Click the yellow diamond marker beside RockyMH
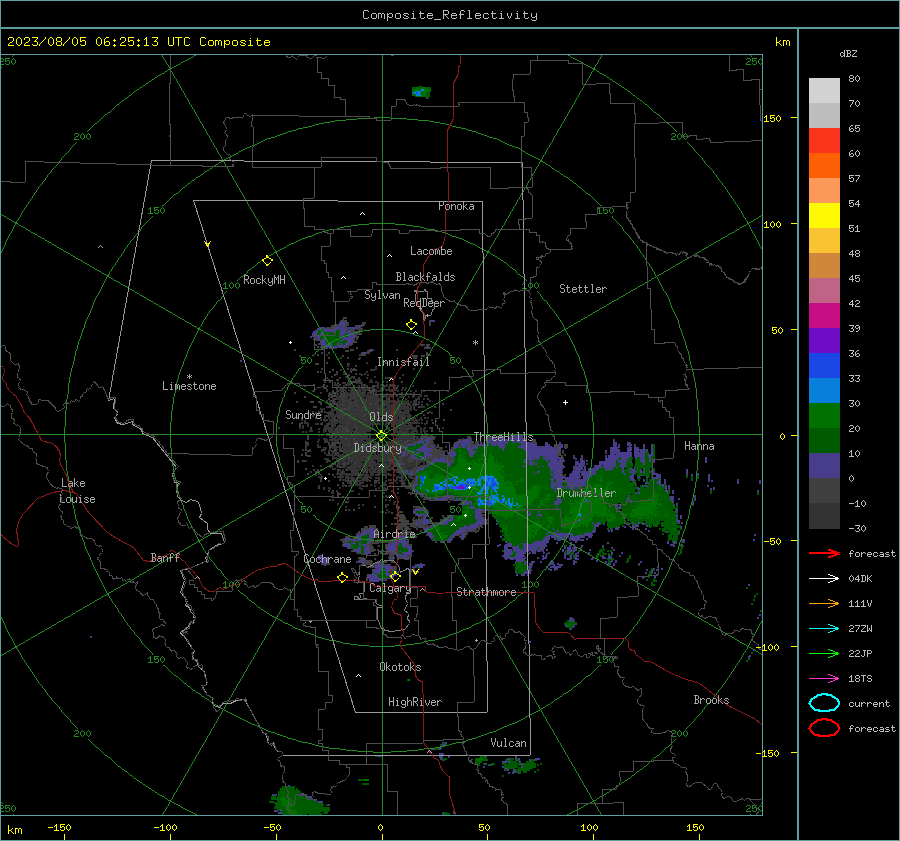900x841 pixels. pyautogui.click(x=267, y=261)
